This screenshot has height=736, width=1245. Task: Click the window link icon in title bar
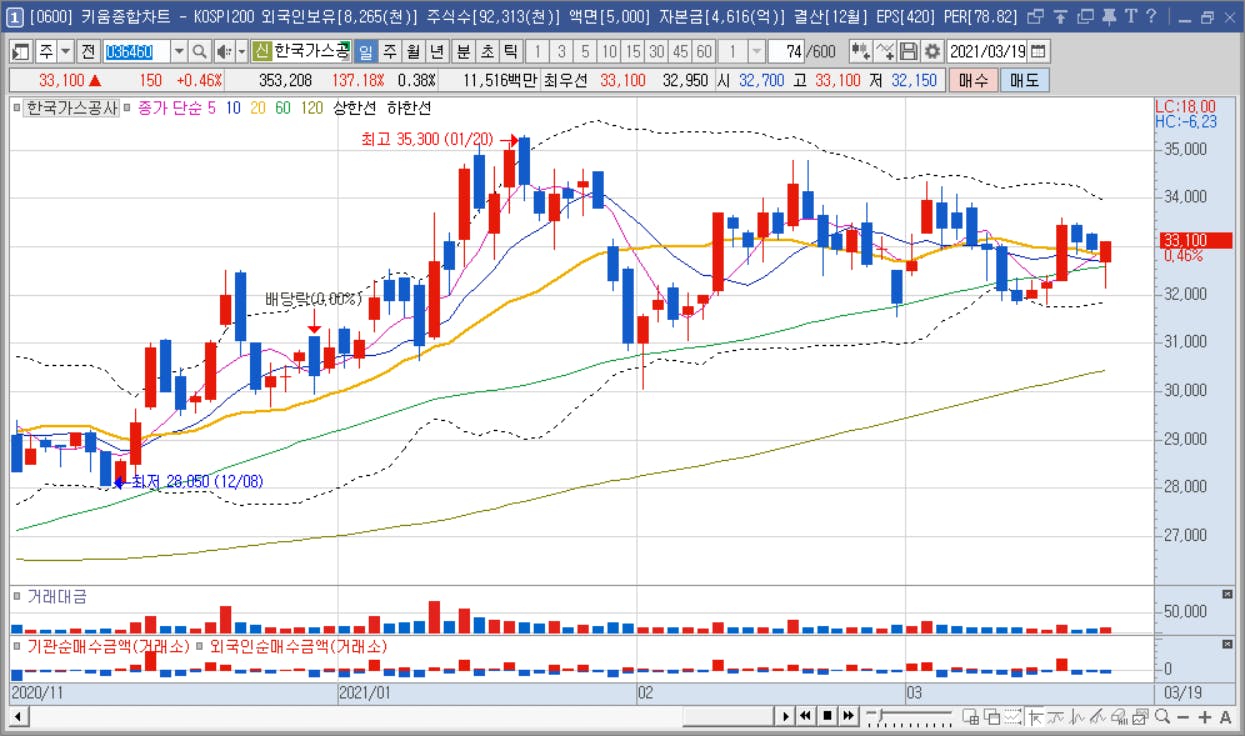pos(1036,17)
